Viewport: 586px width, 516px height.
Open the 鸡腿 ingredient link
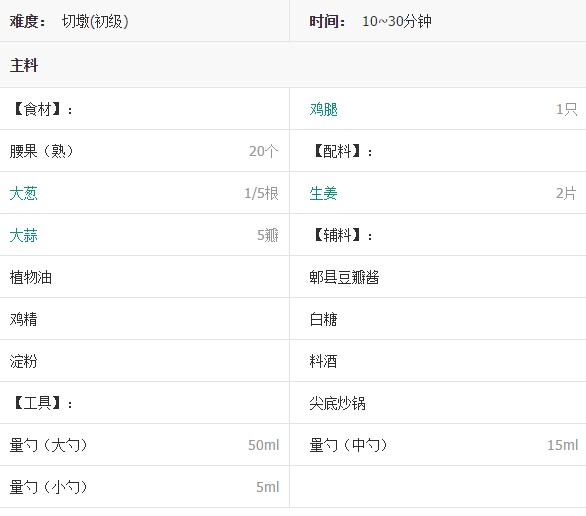point(323,109)
